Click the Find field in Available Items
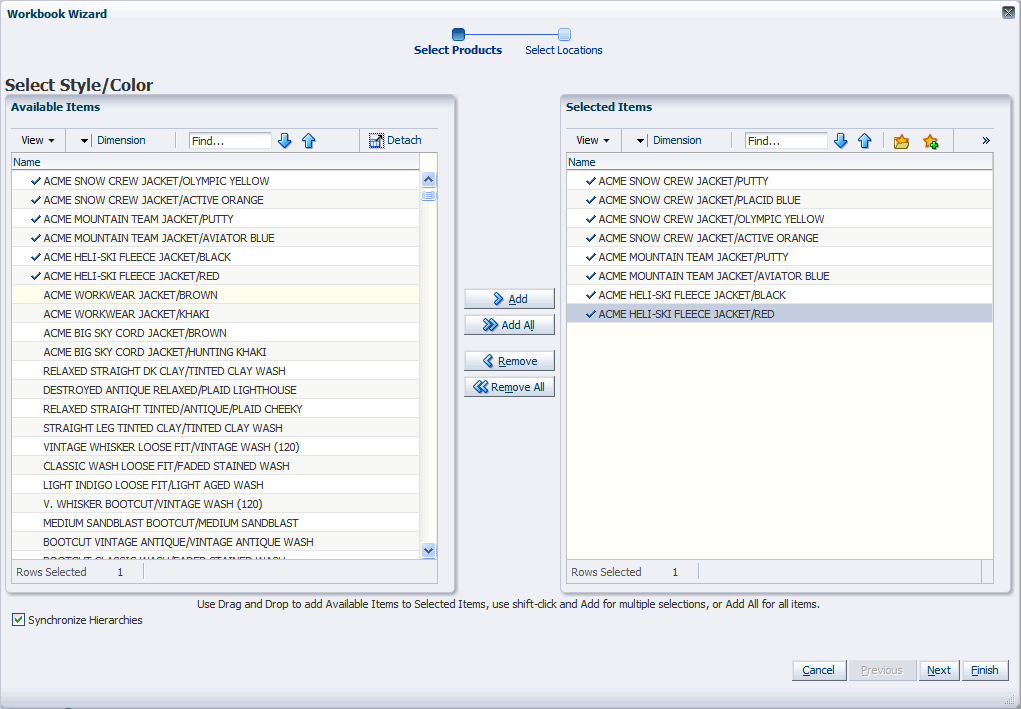Image resolution: width=1021 pixels, height=709 pixels. coord(231,141)
